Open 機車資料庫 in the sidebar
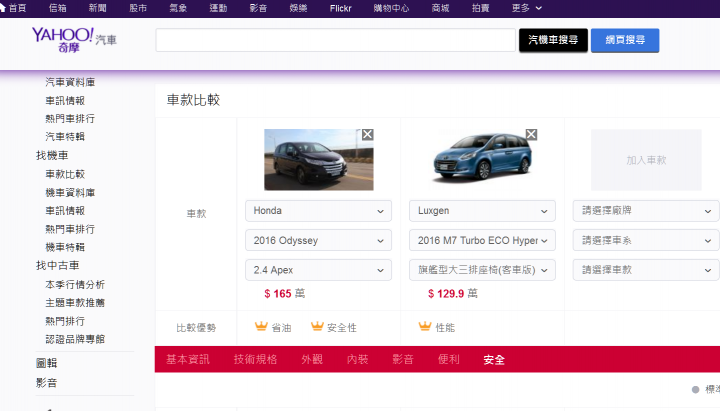This screenshot has height=411, width=720. [x=70, y=192]
